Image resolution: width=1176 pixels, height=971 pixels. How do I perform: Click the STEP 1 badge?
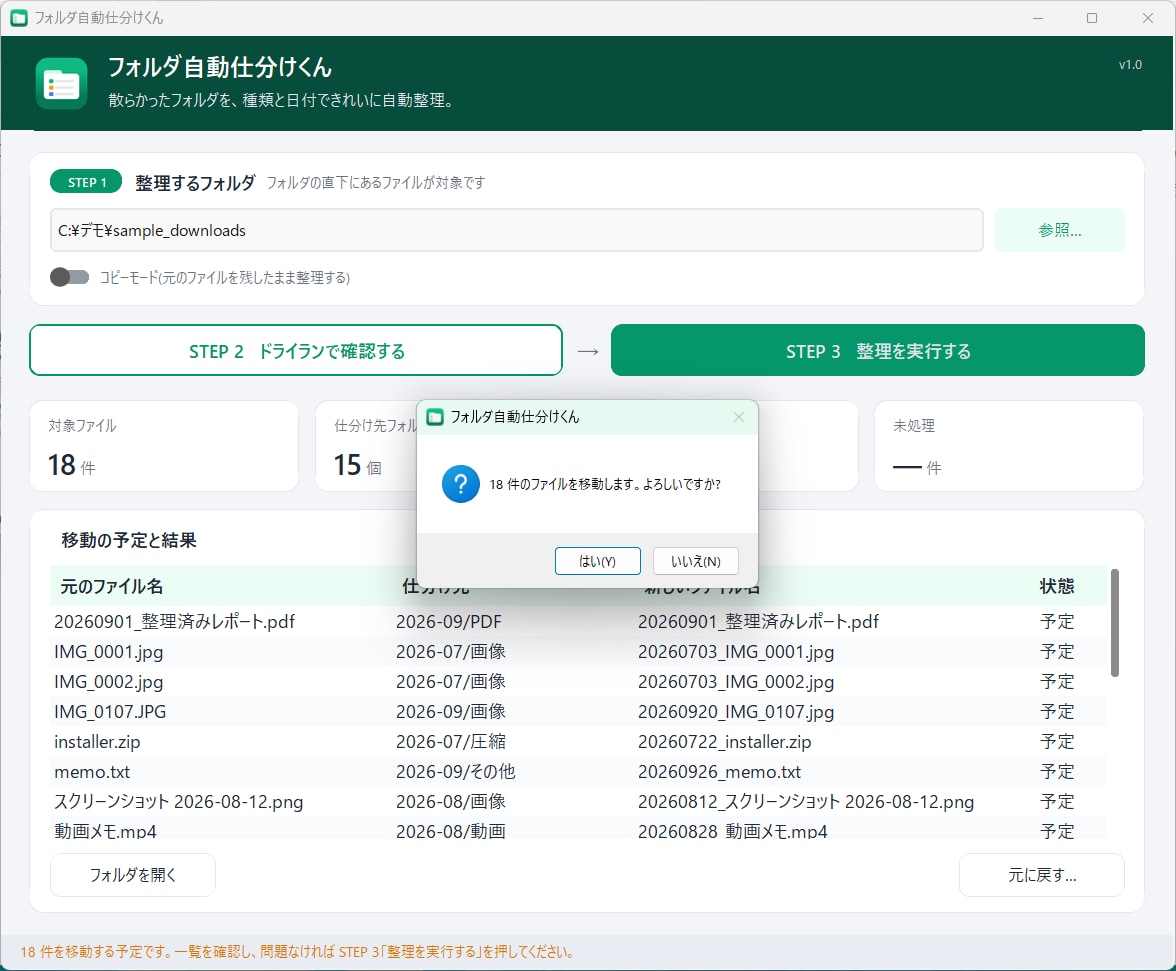tap(86, 182)
